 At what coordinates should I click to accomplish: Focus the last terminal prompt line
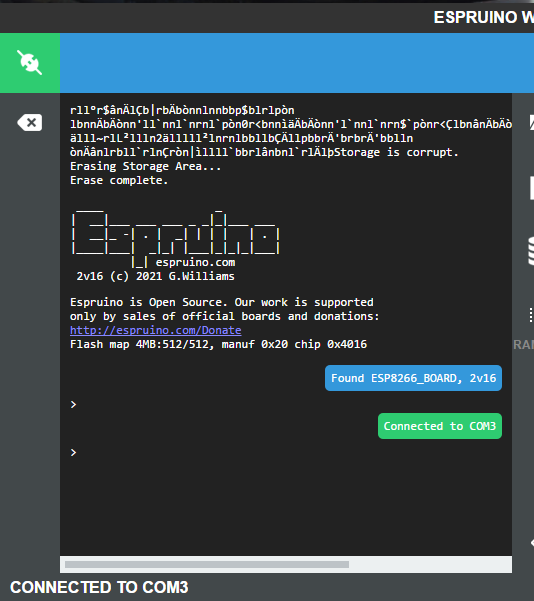pyautogui.click(x=73, y=453)
